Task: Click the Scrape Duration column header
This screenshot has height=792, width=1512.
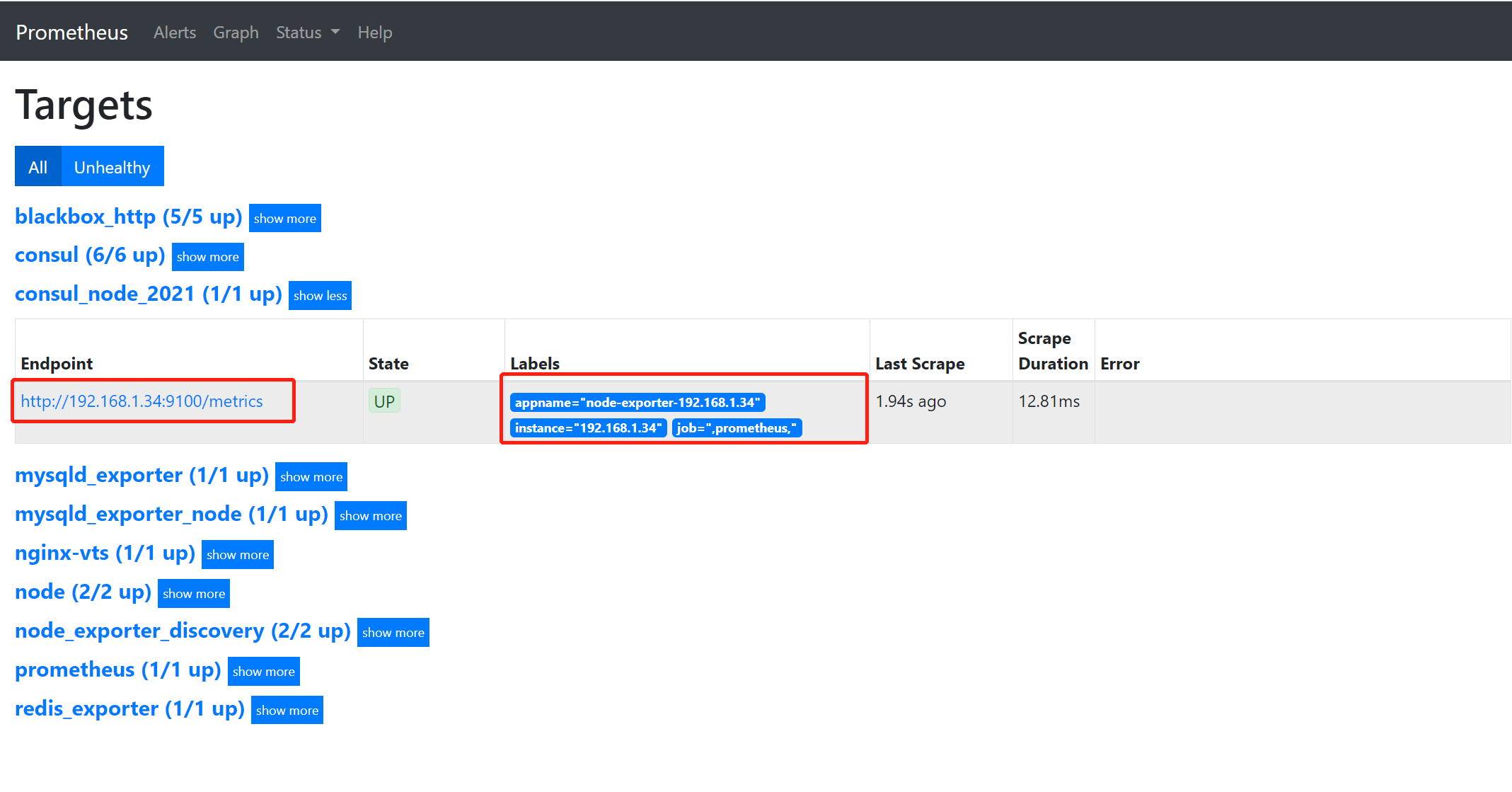Action: tap(1053, 351)
